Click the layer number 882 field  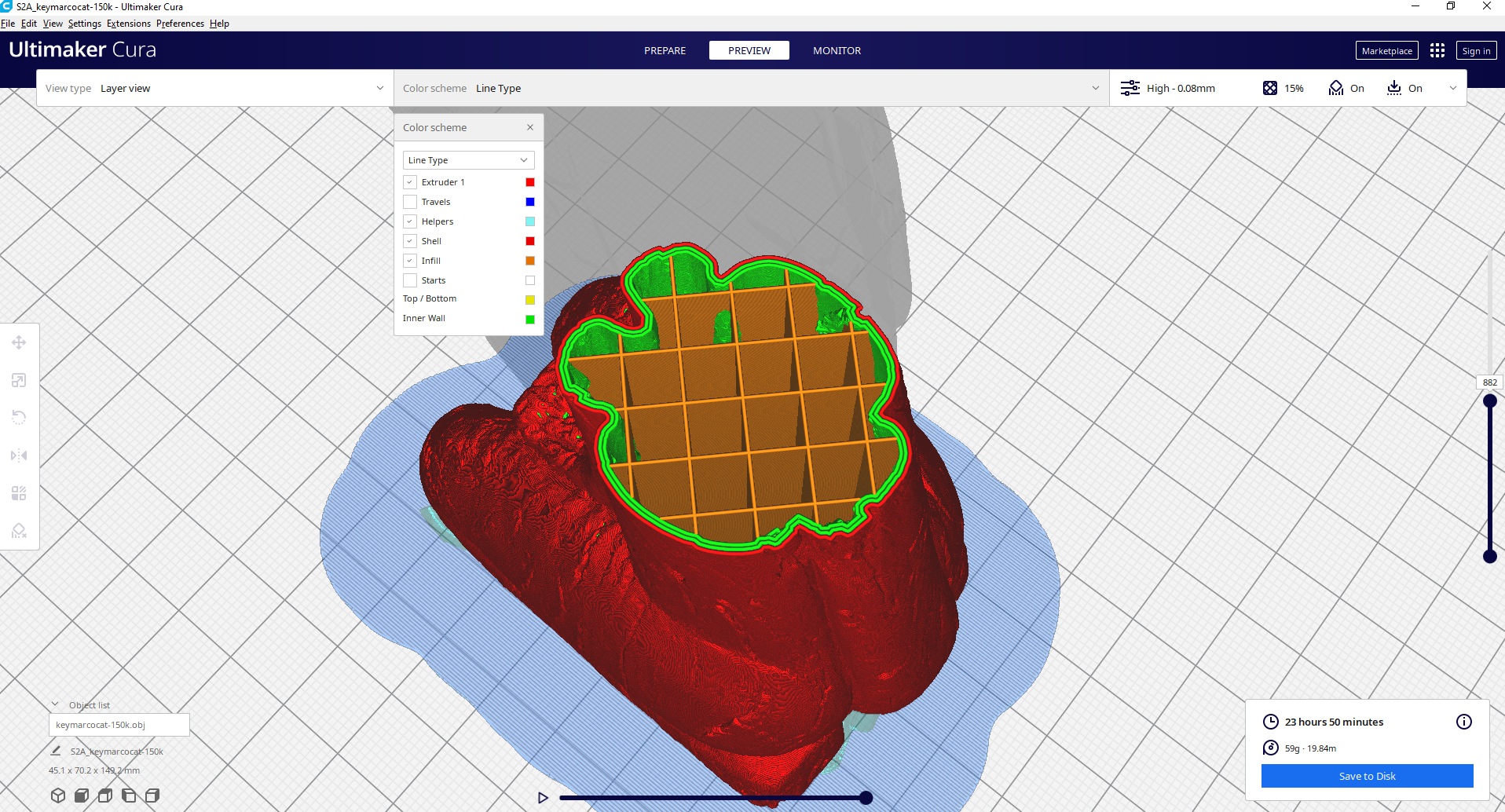[x=1489, y=382]
